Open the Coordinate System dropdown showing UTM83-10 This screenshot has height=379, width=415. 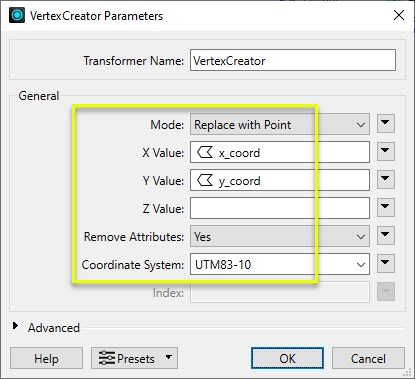point(280,264)
